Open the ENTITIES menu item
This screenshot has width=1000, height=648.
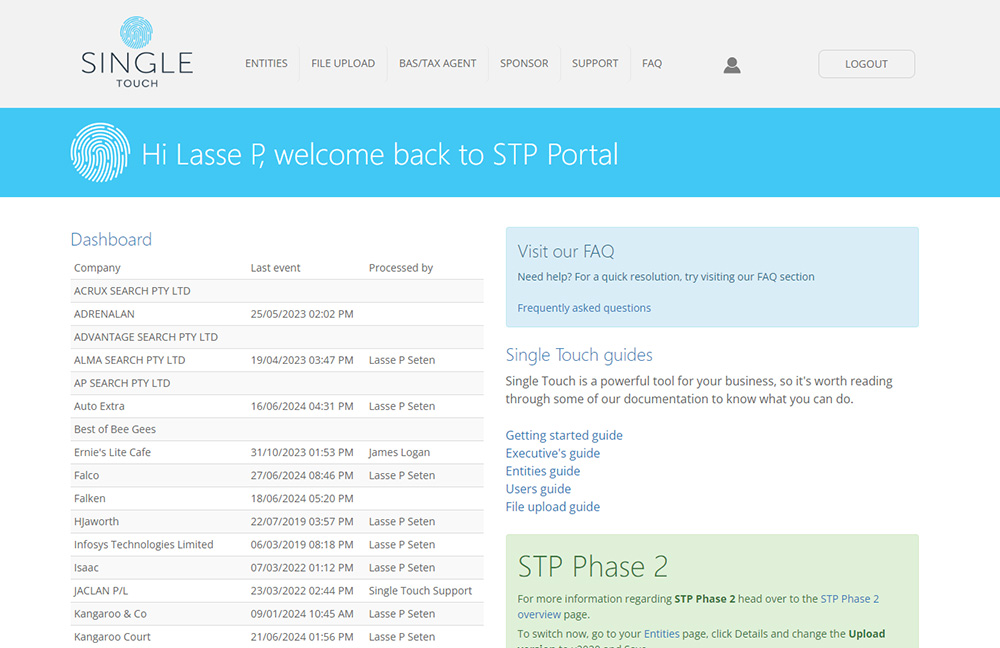pos(266,63)
